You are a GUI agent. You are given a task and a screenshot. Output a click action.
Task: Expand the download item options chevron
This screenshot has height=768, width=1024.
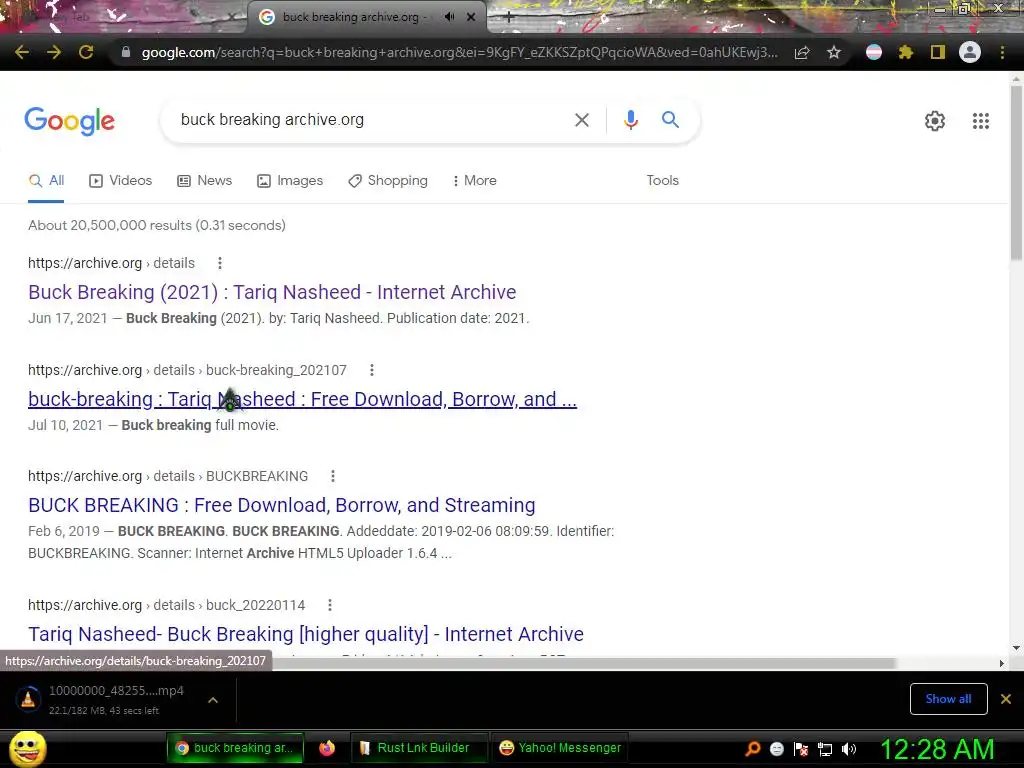(x=213, y=700)
